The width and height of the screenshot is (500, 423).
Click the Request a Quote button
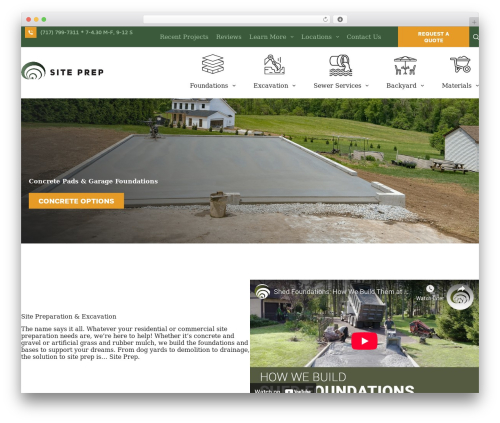433,37
